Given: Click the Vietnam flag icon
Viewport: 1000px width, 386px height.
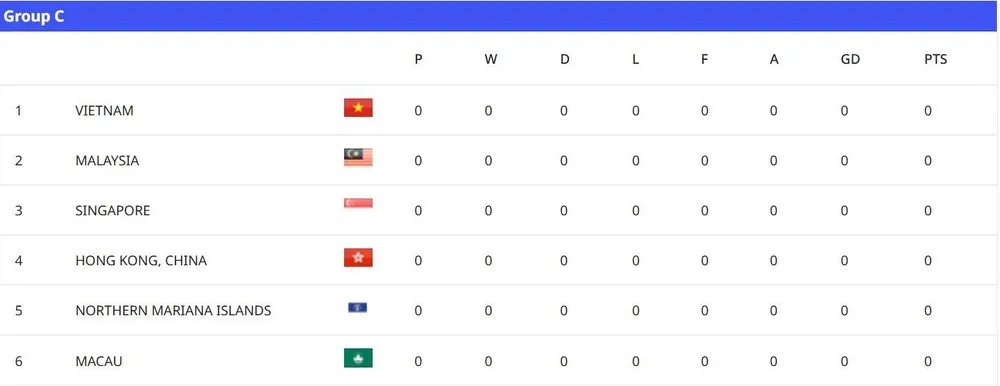Looking at the screenshot, I should pyautogui.click(x=358, y=108).
